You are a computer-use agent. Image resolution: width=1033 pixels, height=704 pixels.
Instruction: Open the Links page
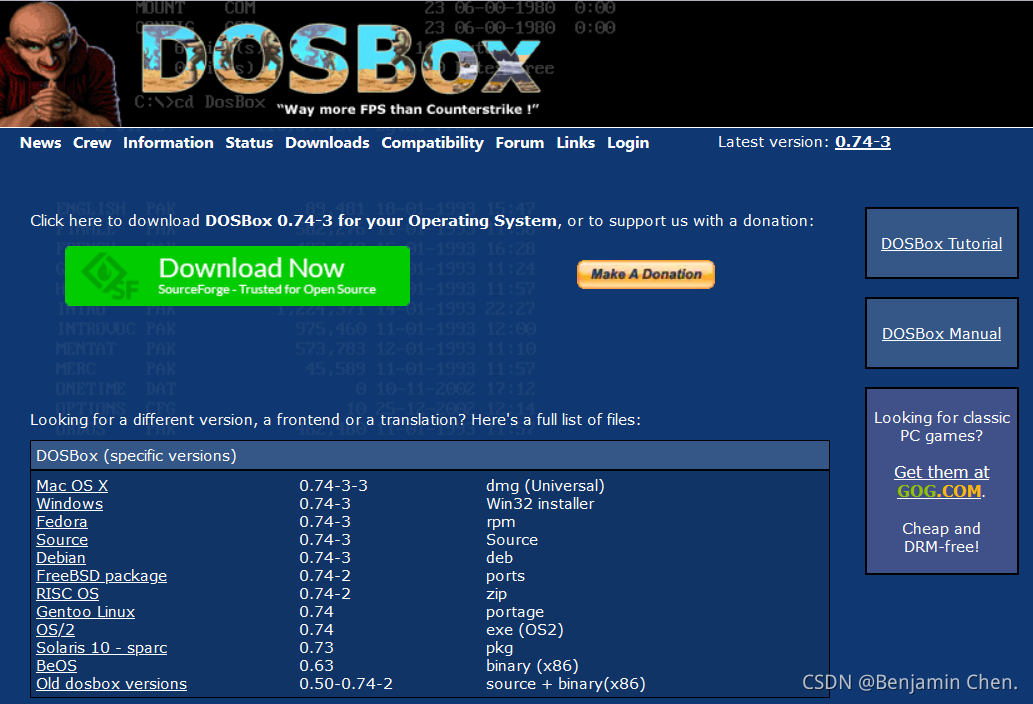tap(576, 143)
